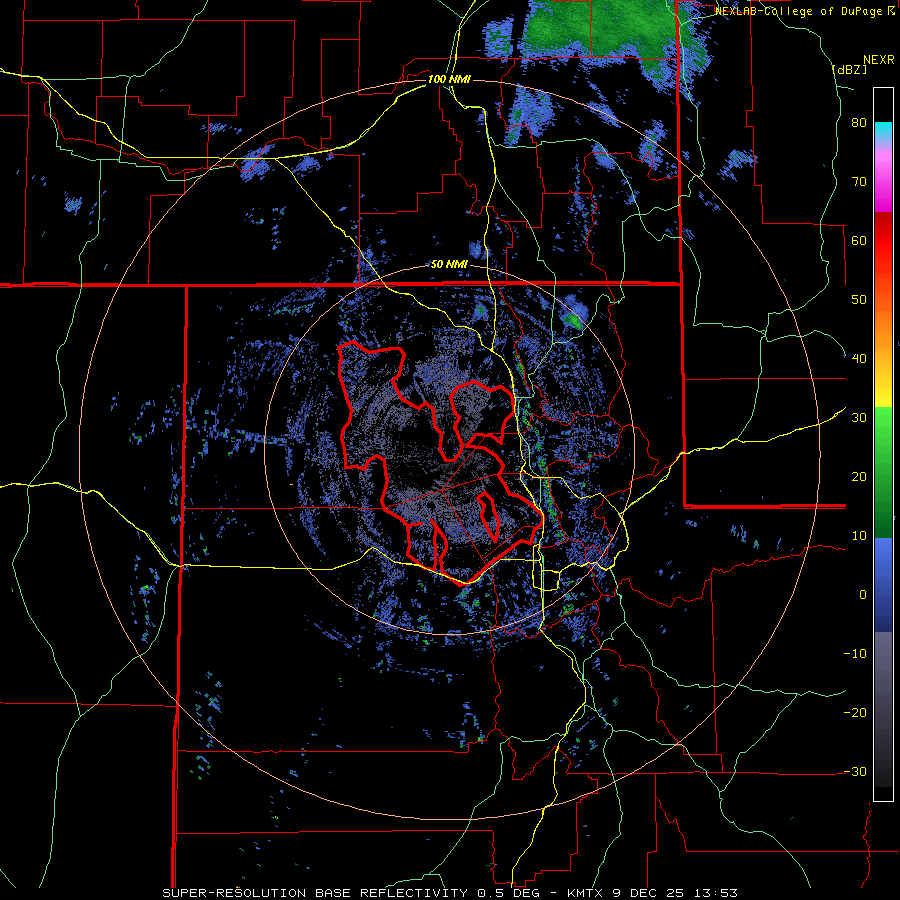Click the 70 value on dBZ scale
This screenshot has width=900, height=900.
pyautogui.click(x=859, y=182)
